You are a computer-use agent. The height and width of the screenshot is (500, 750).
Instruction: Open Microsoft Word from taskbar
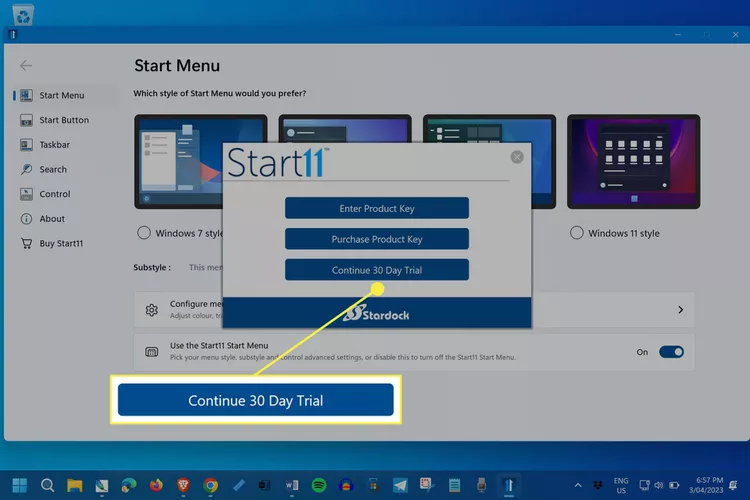pyautogui.click(x=292, y=486)
